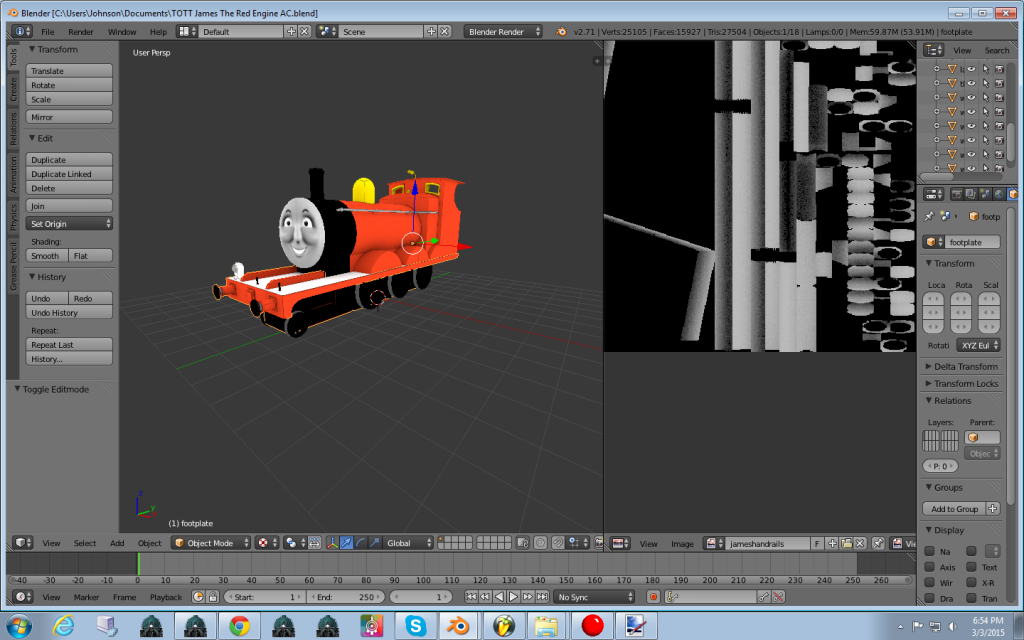Open the viewport shading selector icon

266,543
